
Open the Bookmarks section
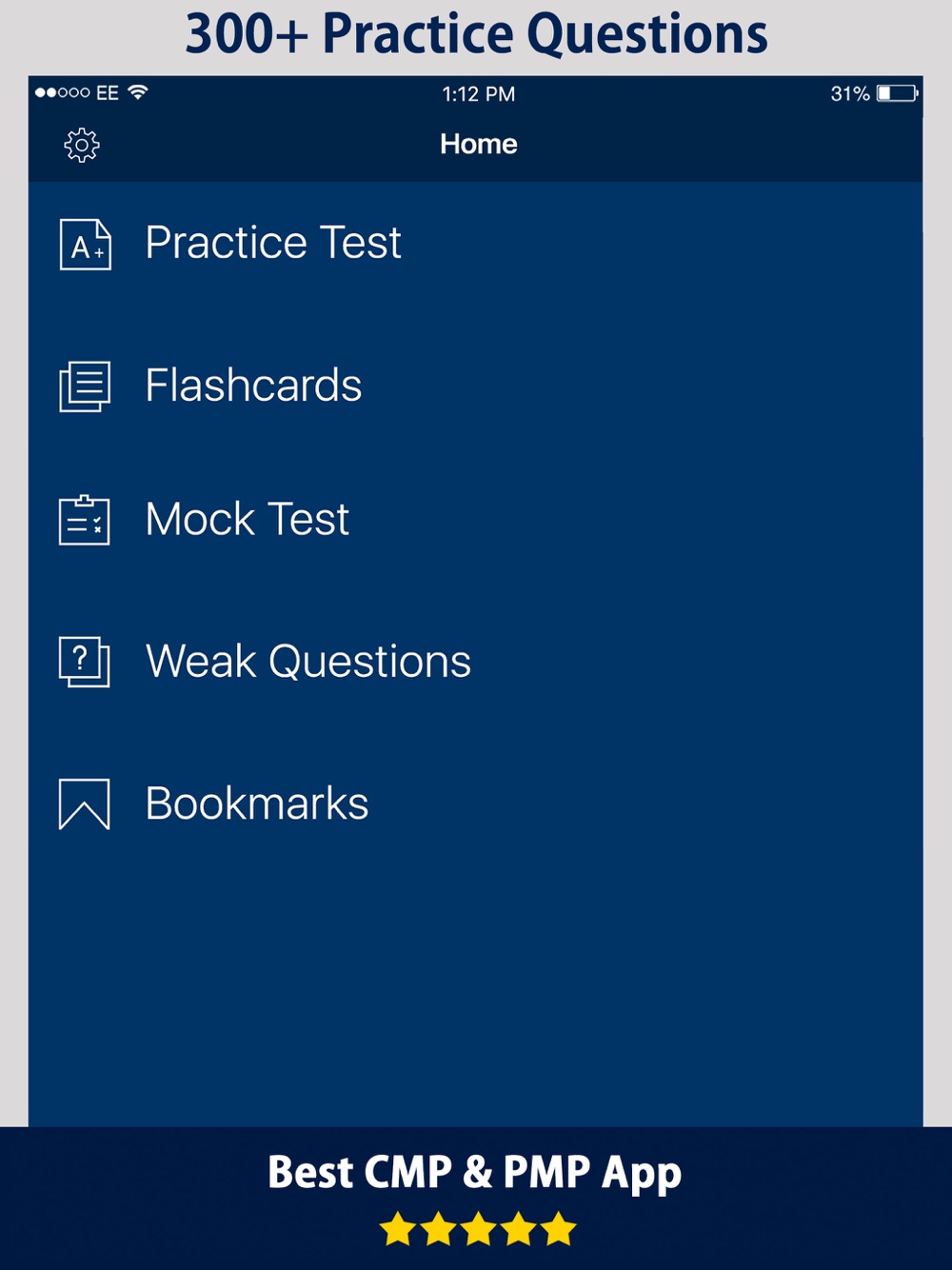476,804
